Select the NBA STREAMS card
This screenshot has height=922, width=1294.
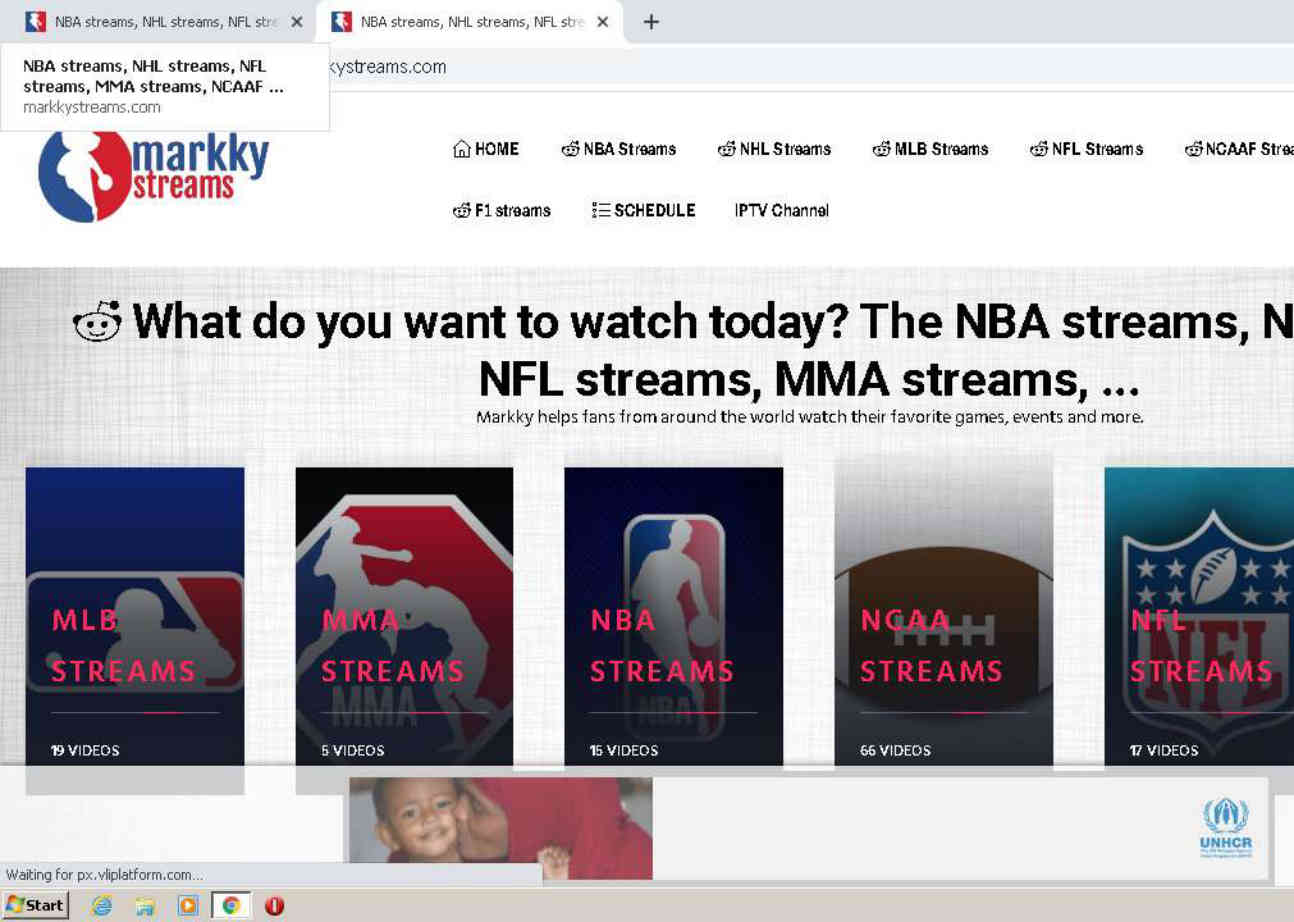pyautogui.click(x=674, y=617)
